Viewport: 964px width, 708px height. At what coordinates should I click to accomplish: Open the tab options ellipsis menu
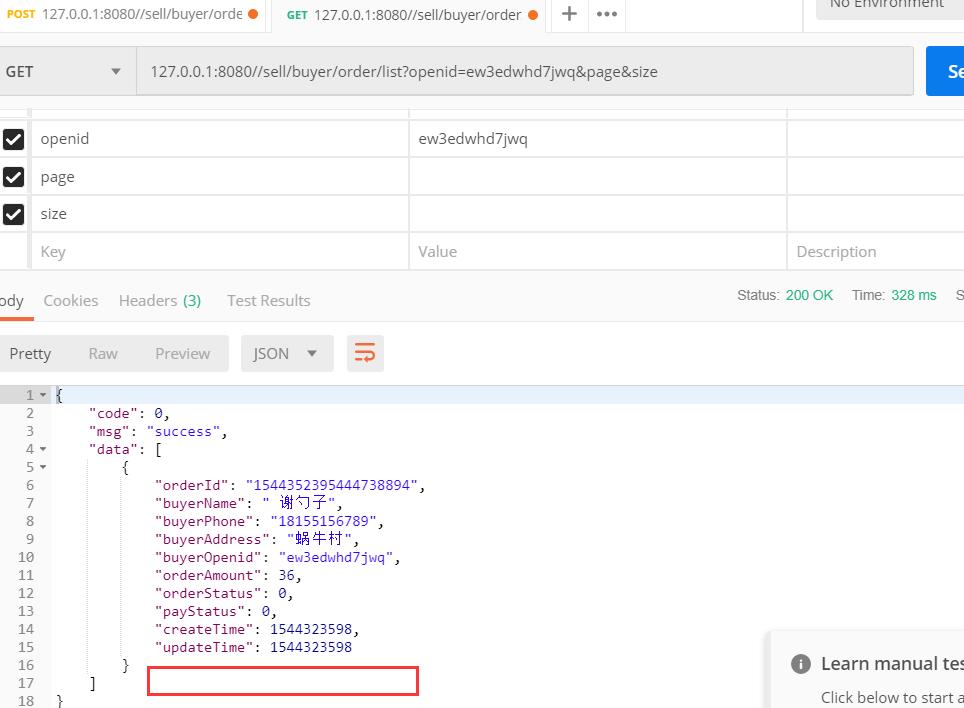607,14
